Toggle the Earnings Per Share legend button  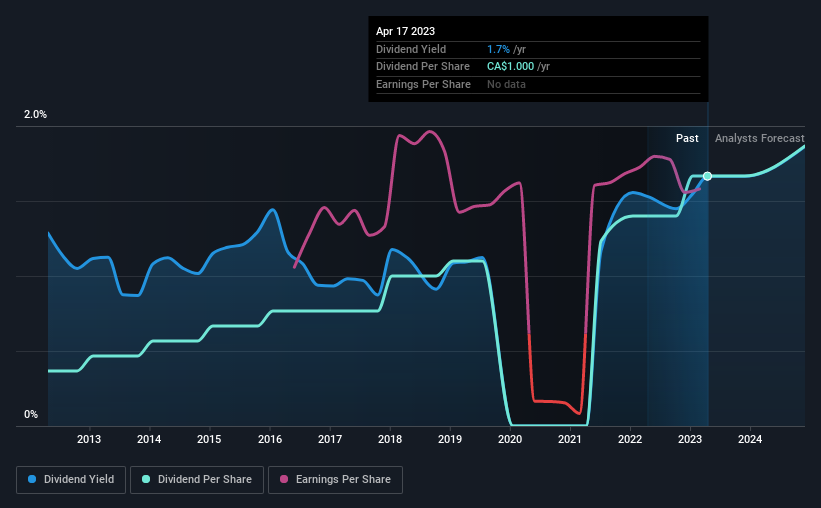click(336, 480)
